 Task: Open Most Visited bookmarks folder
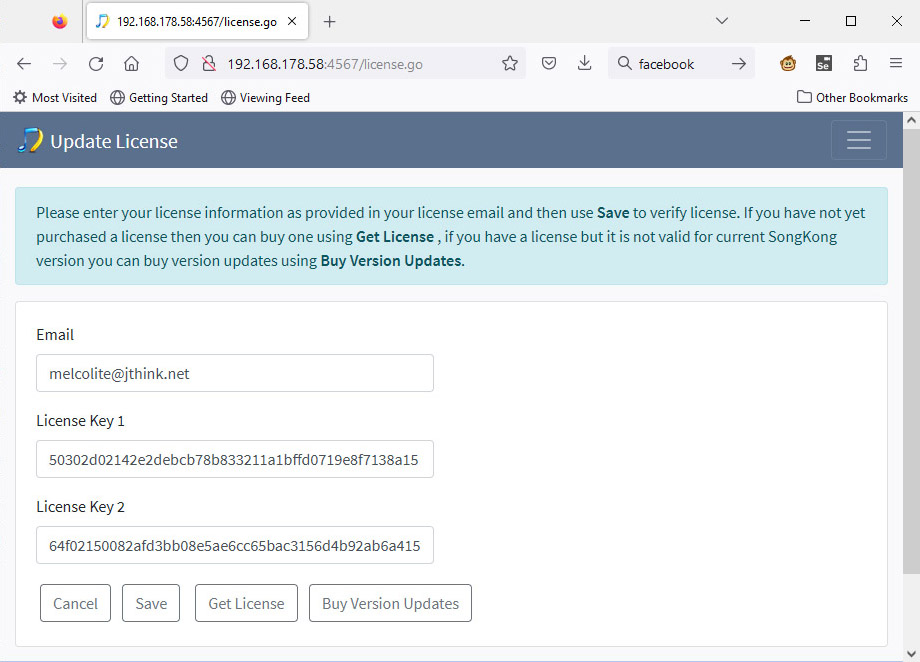click(x=55, y=97)
